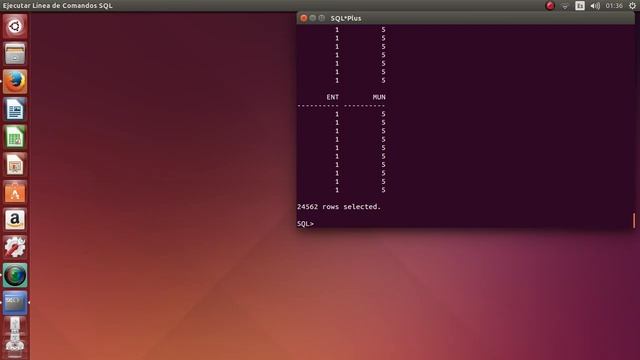Open System Settings gear-and-wrench icon
The width and height of the screenshot is (640, 360).
15,247
